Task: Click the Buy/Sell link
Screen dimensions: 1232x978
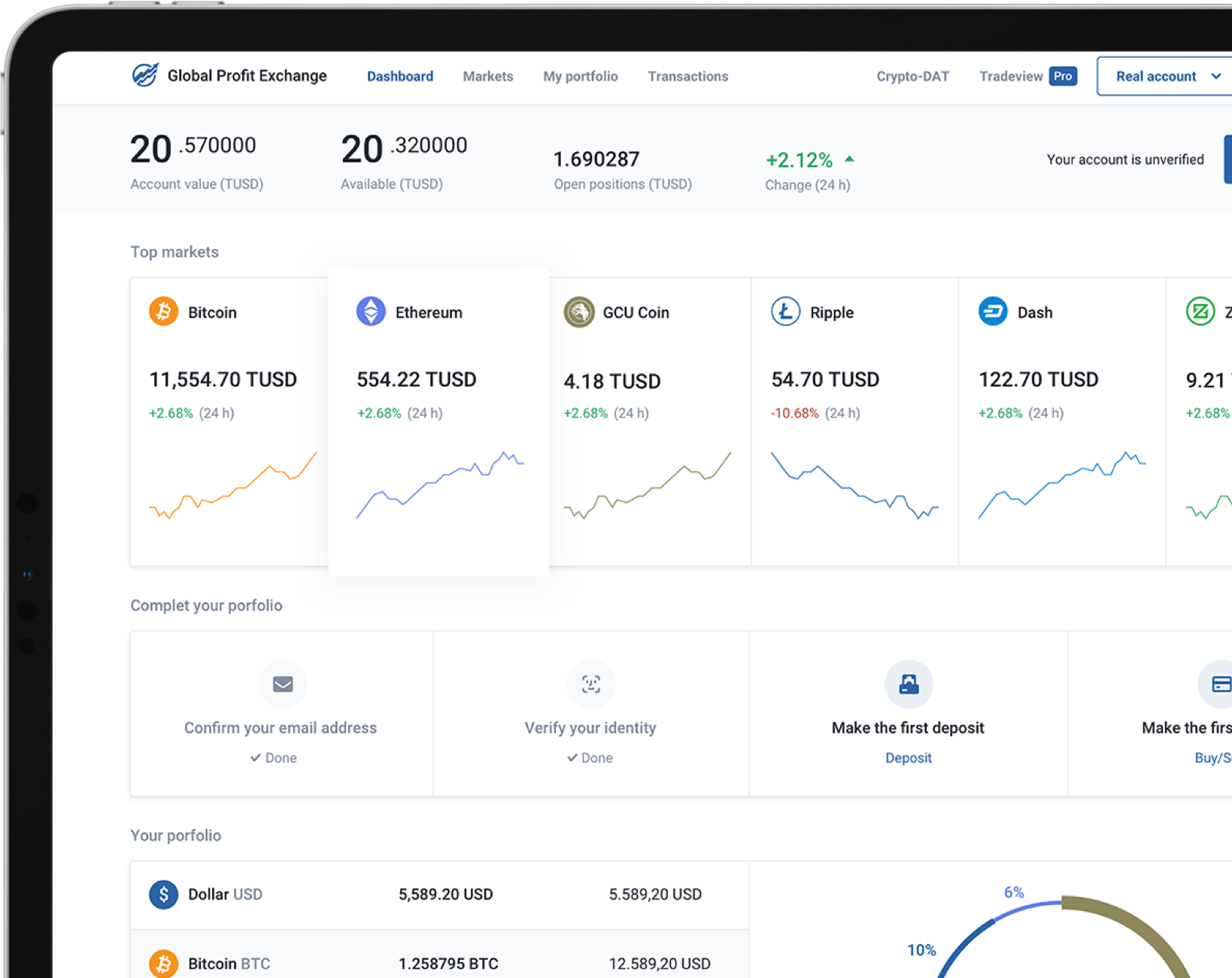Action: pos(1212,758)
